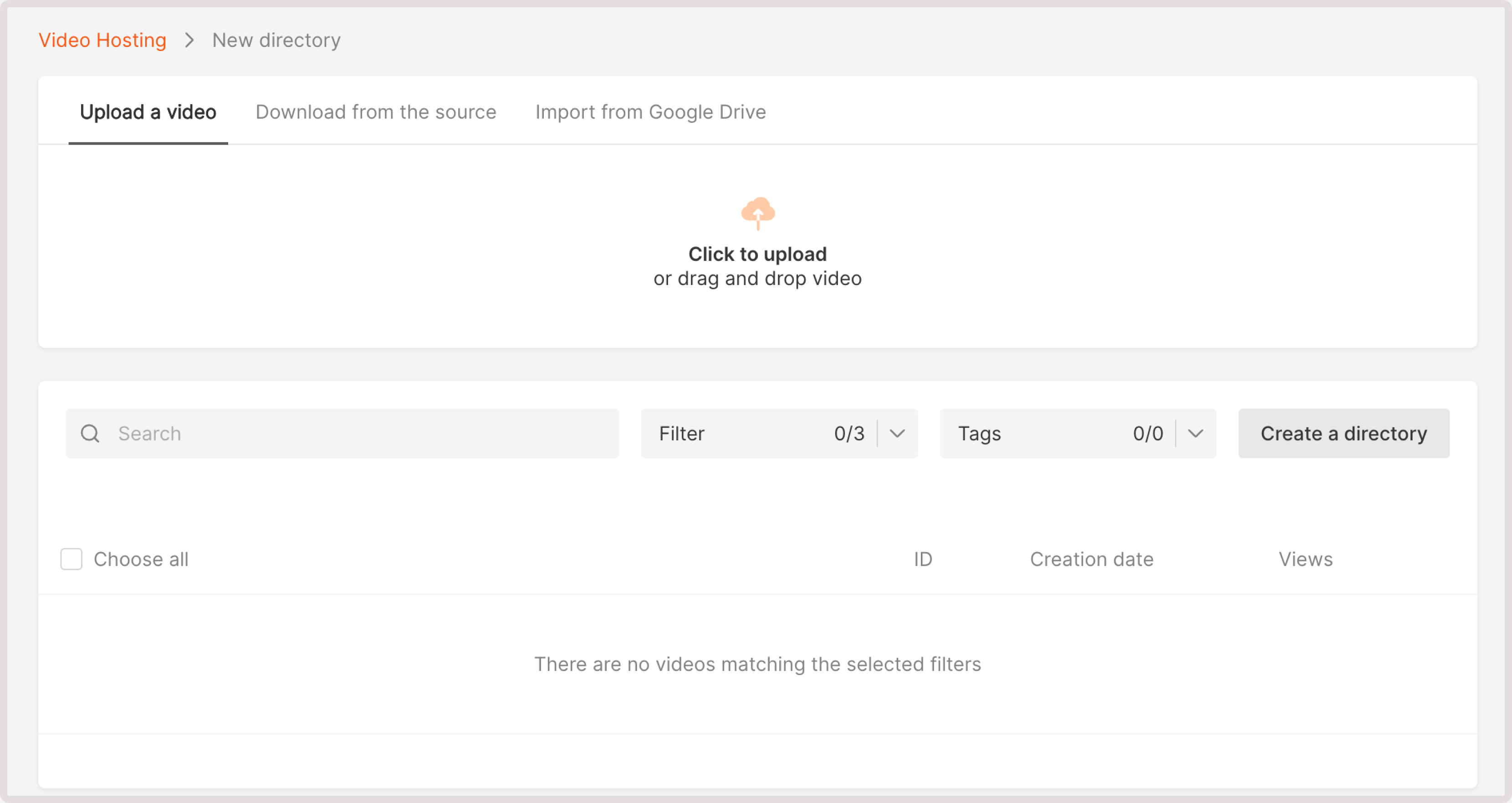Sort by Creation date column header

1091,559
